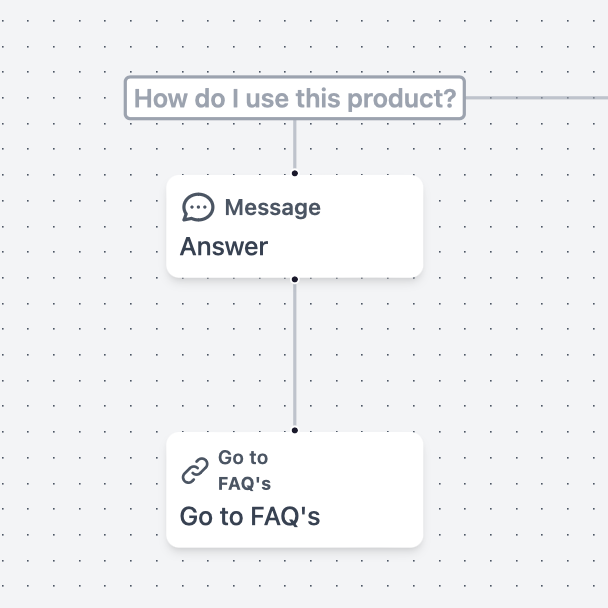Click the small "Go to FAQ's" type label
This screenshot has height=608, width=608.
click(244, 470)
